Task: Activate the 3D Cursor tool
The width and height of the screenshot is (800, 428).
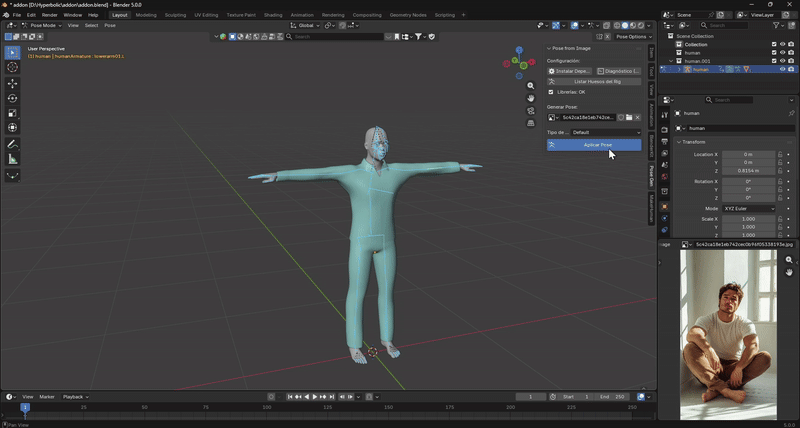Action: pos(12,67)
